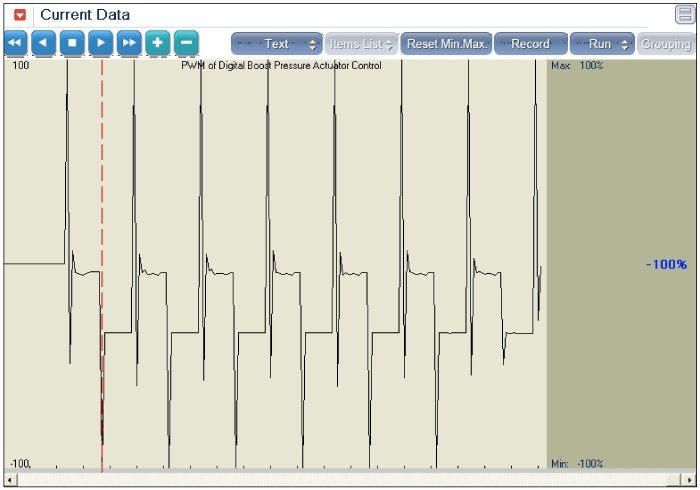
Task: Click the Reset Min.Max. button
Action: click(446, 44)
